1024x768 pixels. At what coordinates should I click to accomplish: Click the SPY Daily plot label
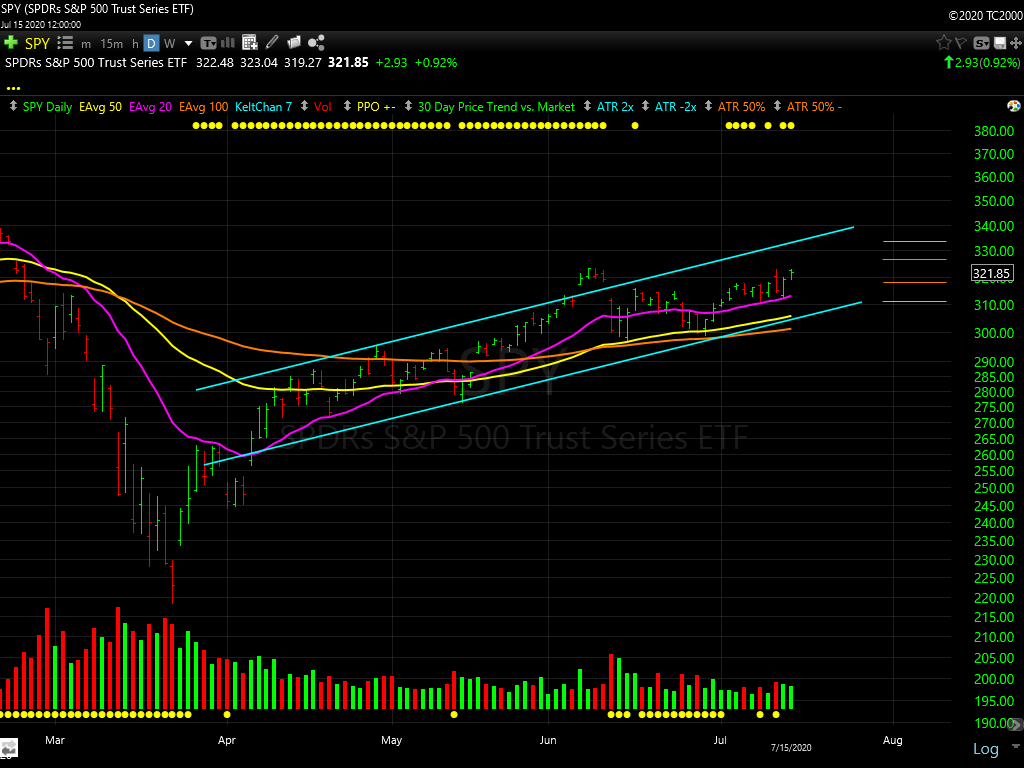pos(47,106)
